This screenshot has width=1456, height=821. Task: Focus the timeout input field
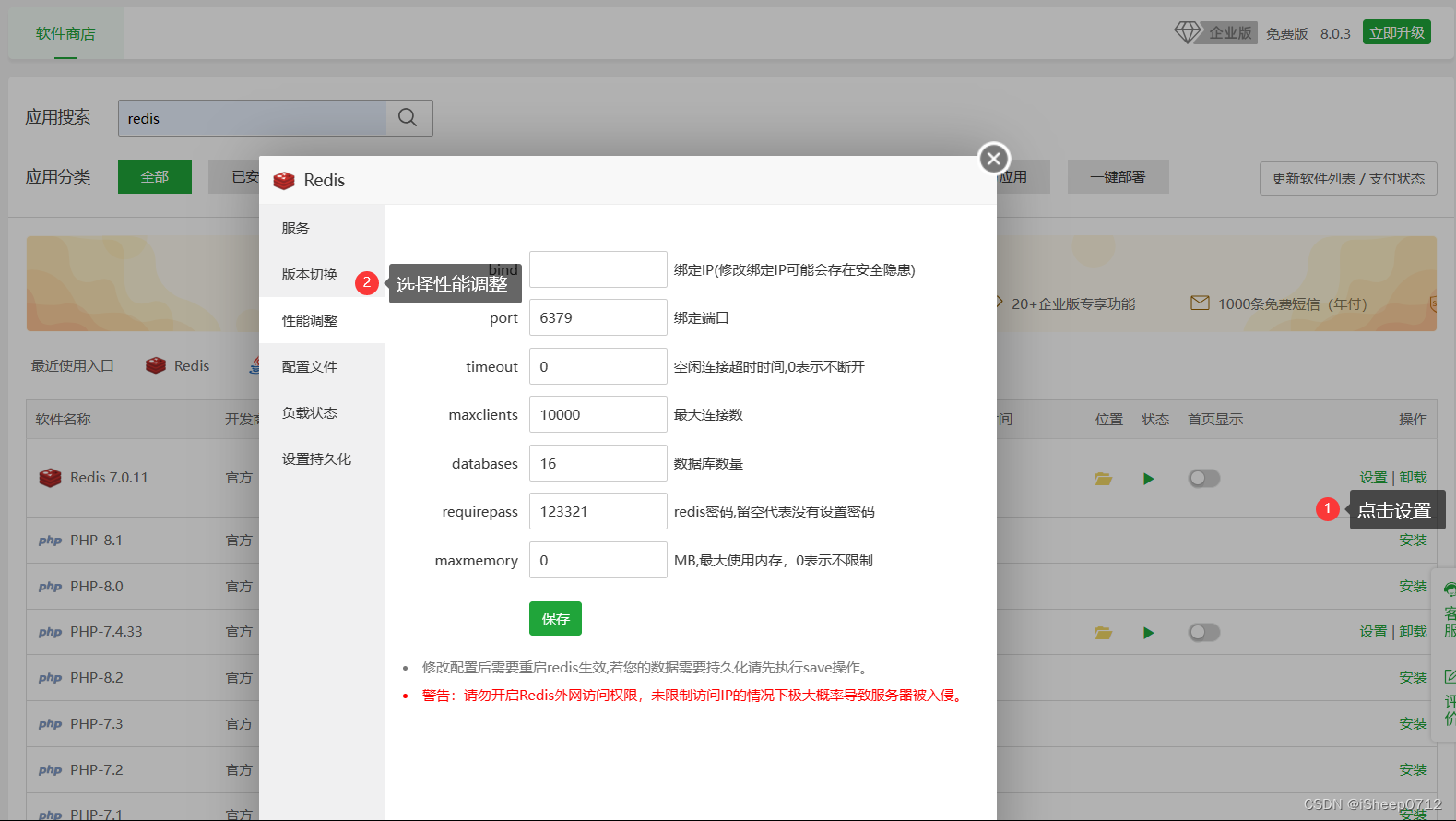point(598,366)
